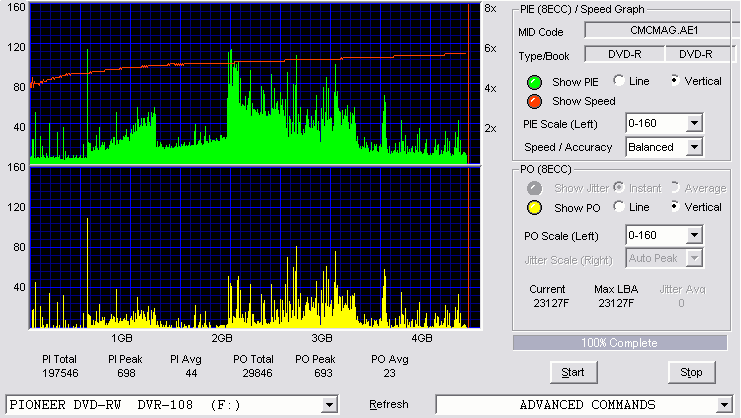Select Line display for PIE graph
The image size is (741, 418).
[x=619, y=80]
